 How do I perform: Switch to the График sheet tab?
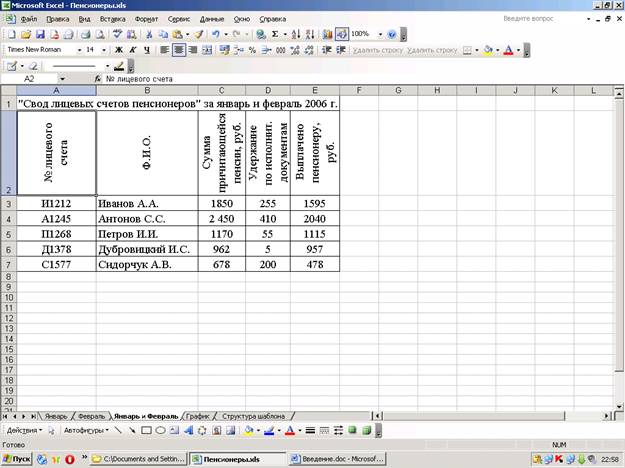(197, 414)
